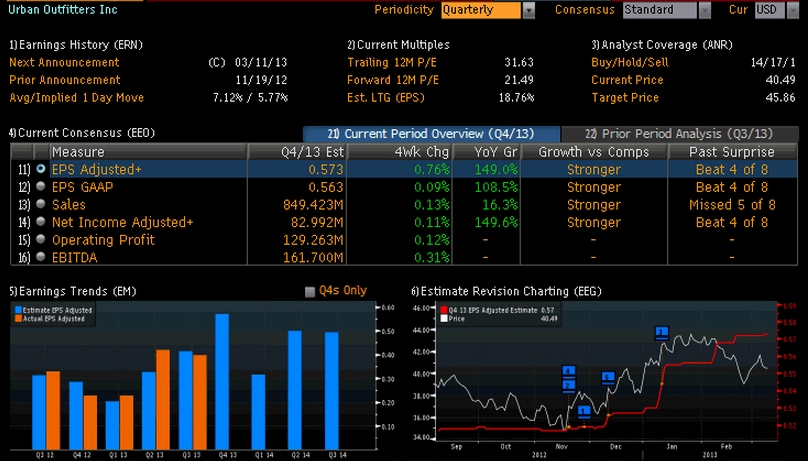Screen dimensions: 808x461
Task: Open Current Consensus (EEO) link
Action: pos(82,133)
